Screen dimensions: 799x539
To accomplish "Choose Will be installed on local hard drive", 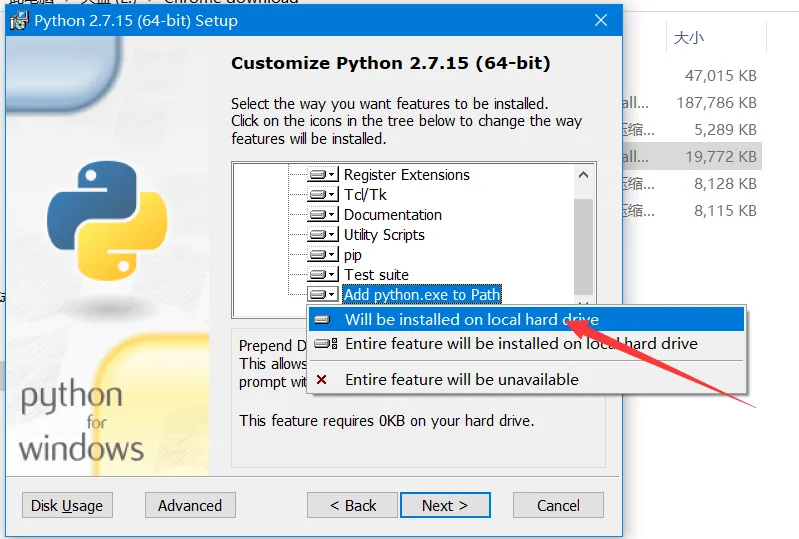I will tap(471, 320).
